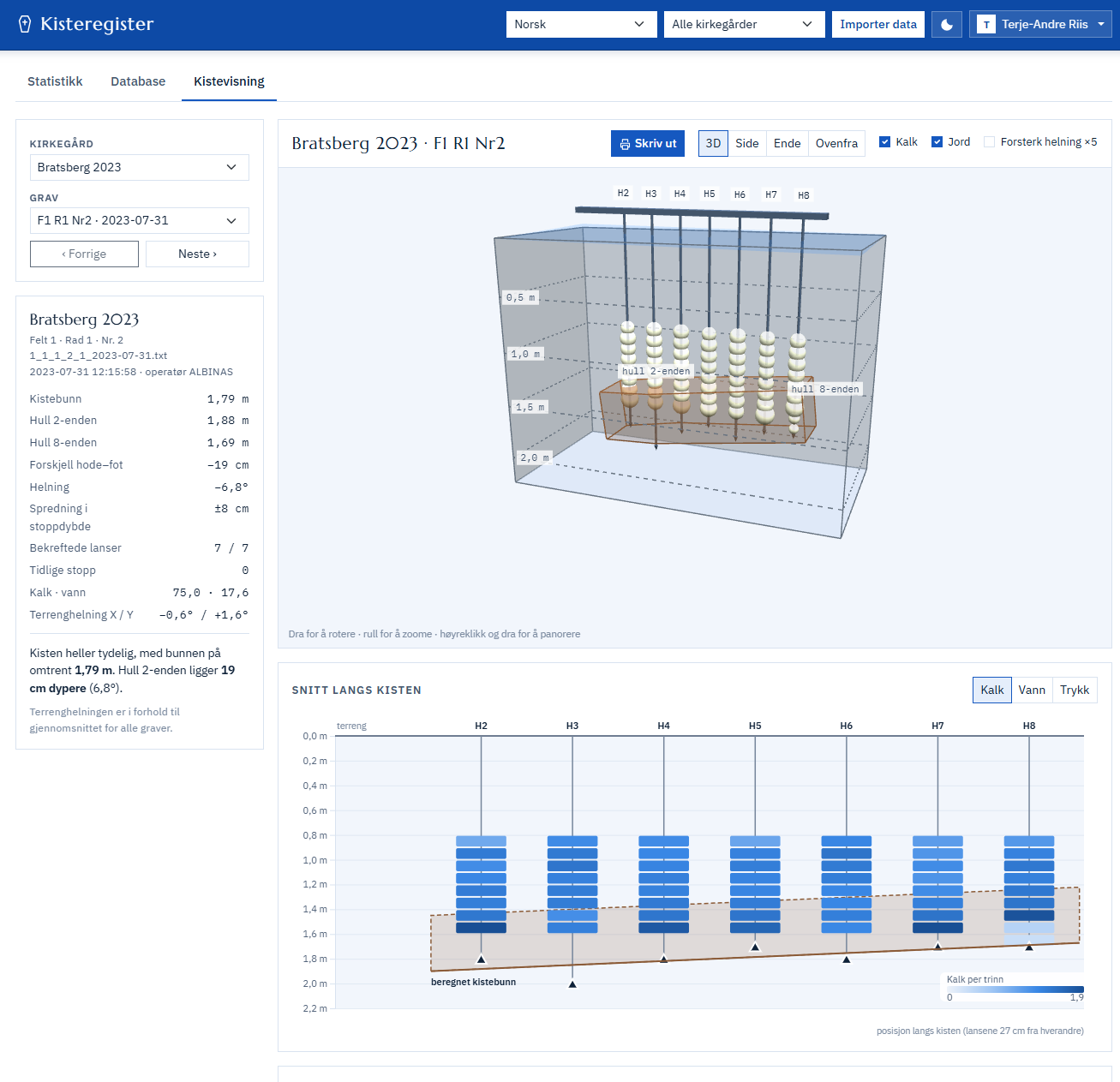Show Trykk in the cross-section chart
This screenshot has height=1082, width=1120.
point(1075,690)
